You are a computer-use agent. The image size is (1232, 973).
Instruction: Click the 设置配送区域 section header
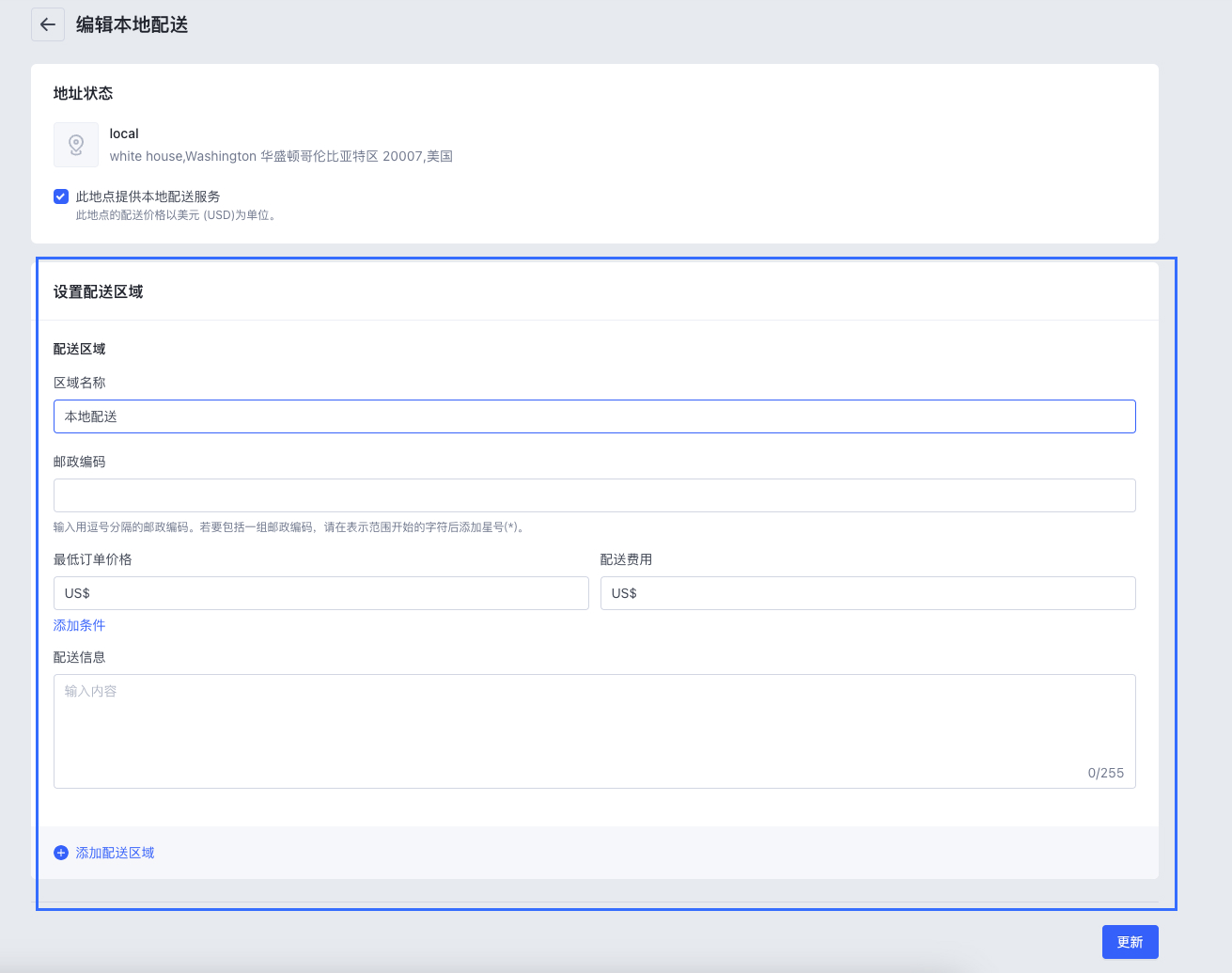[x=99, y=291]
